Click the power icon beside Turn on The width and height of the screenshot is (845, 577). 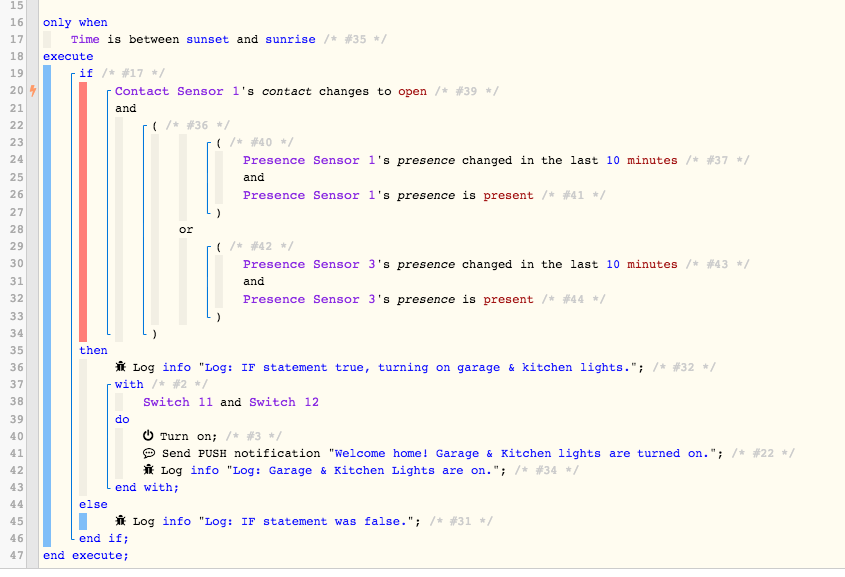148,435
